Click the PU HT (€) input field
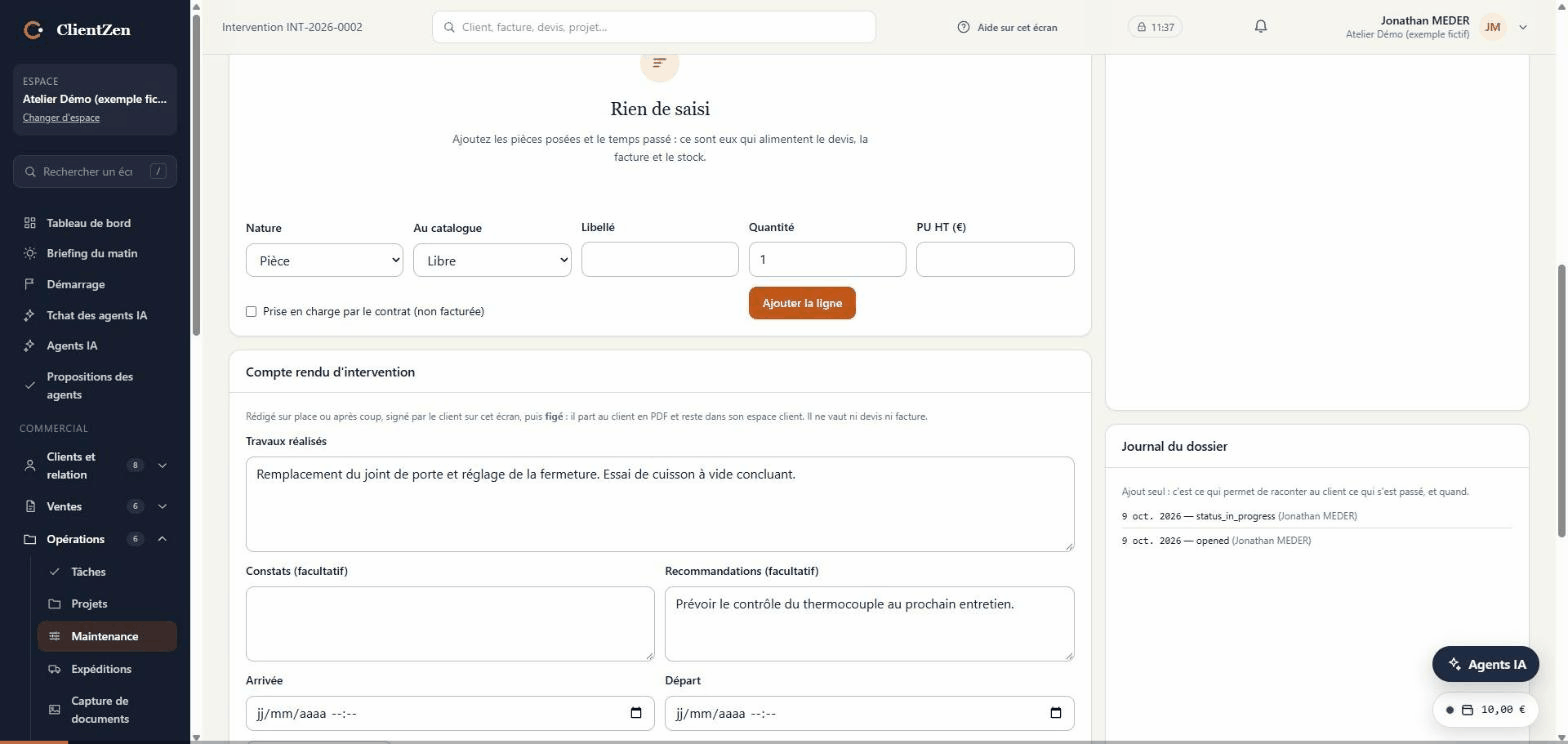Viewport: 1568px width, 744px height. pos(995,259)
